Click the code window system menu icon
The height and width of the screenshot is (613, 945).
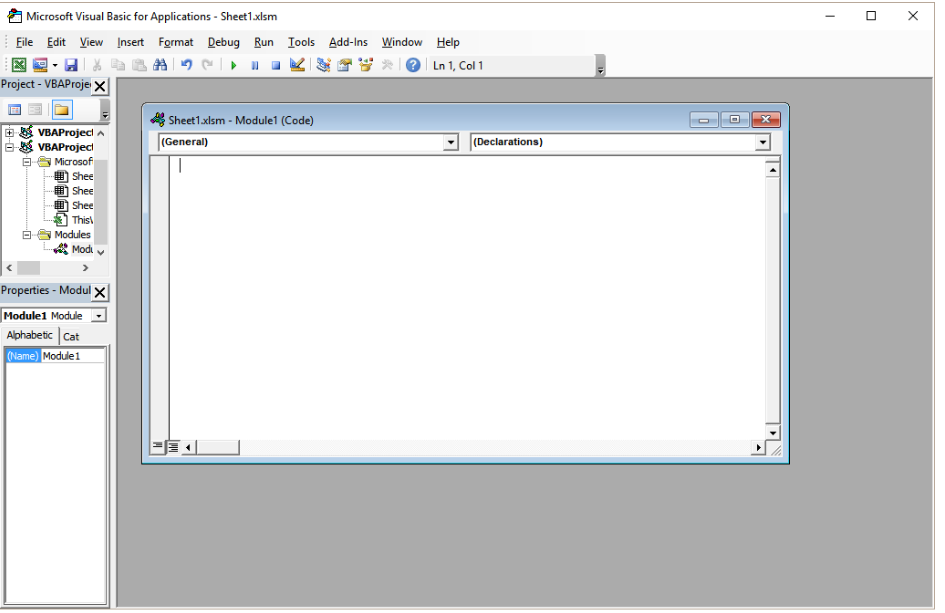coord(158,119)
